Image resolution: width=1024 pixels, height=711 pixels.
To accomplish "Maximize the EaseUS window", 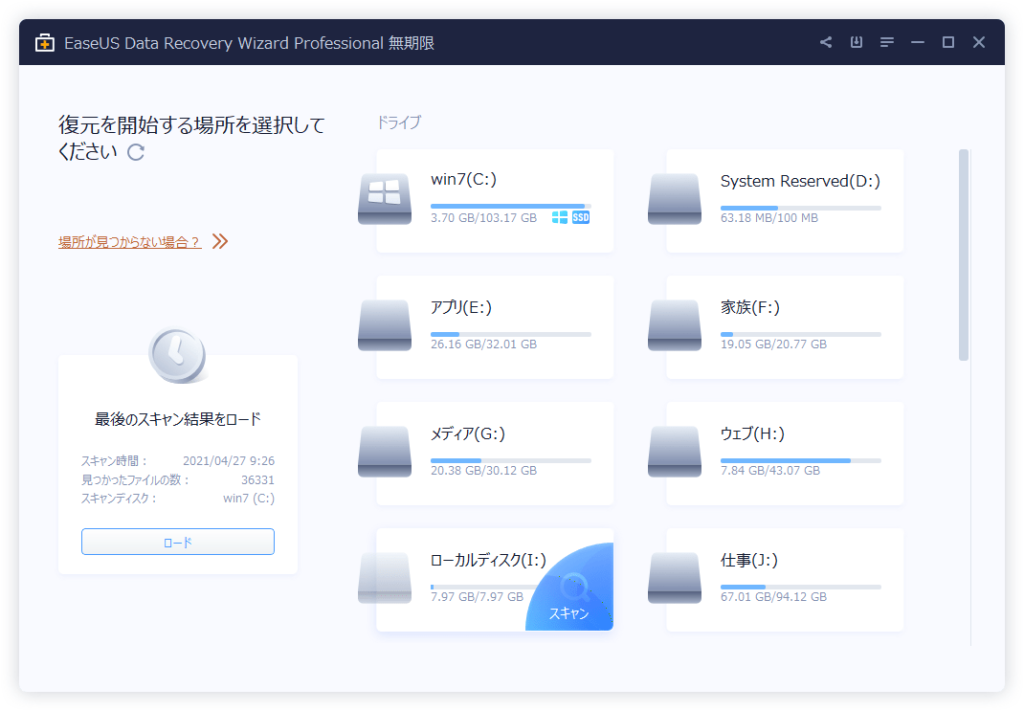I will (x=948, y=42).
